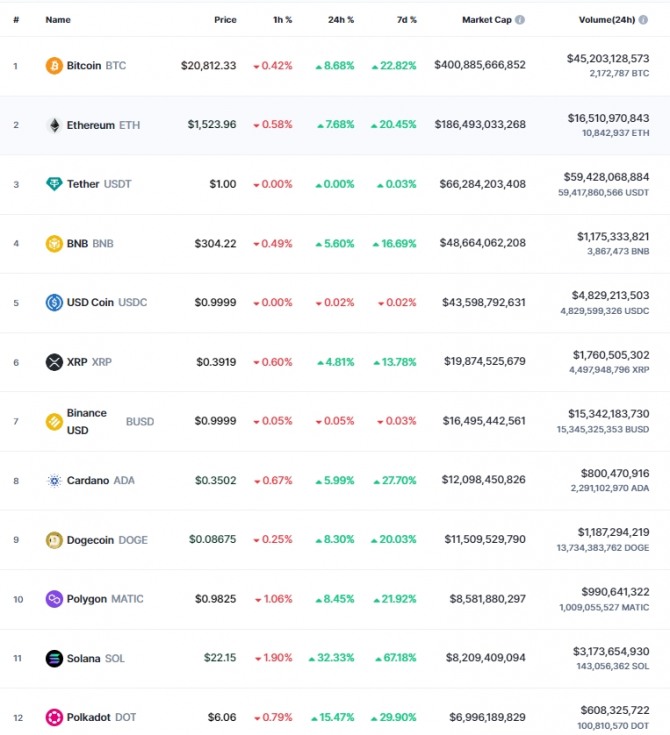Image resolution: width=670 pixels, height=735 pixels.
Task: Click the Tether logo icon
Action: tap(54, 184)
